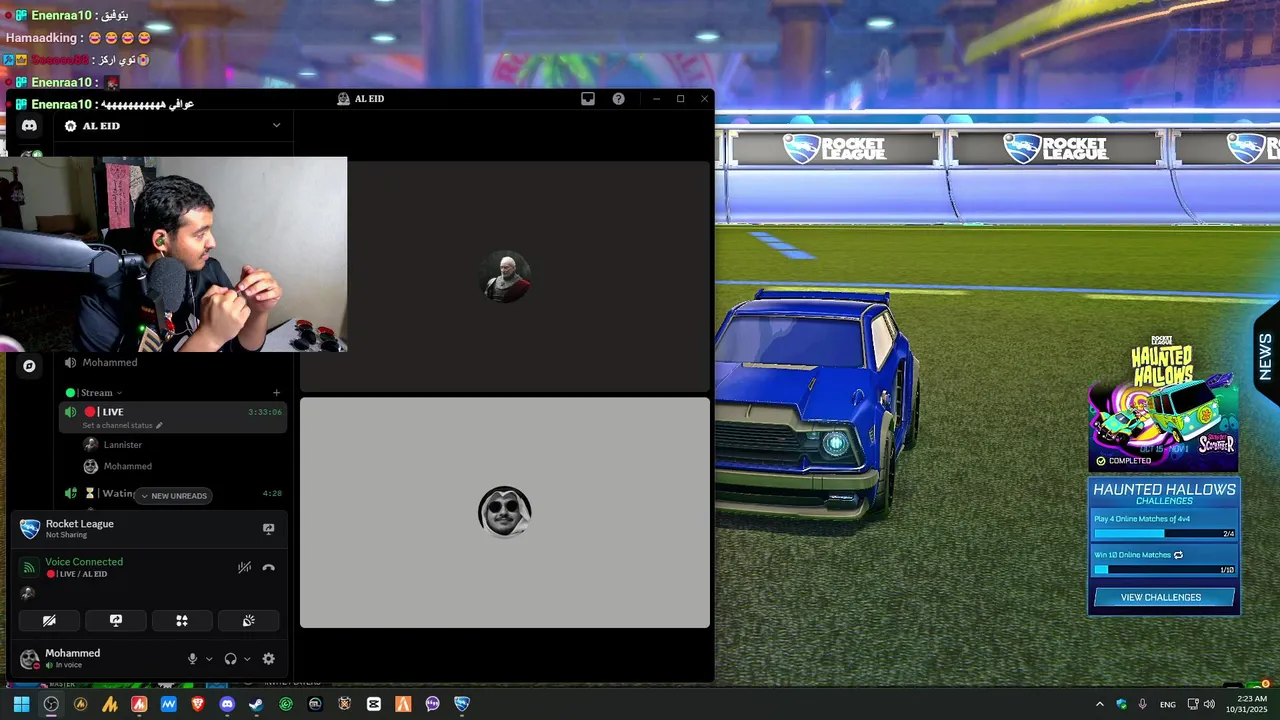Select the AL EID server name in the sidebar header
This screenshot has height=720, width=1280.
click(101, 126)
